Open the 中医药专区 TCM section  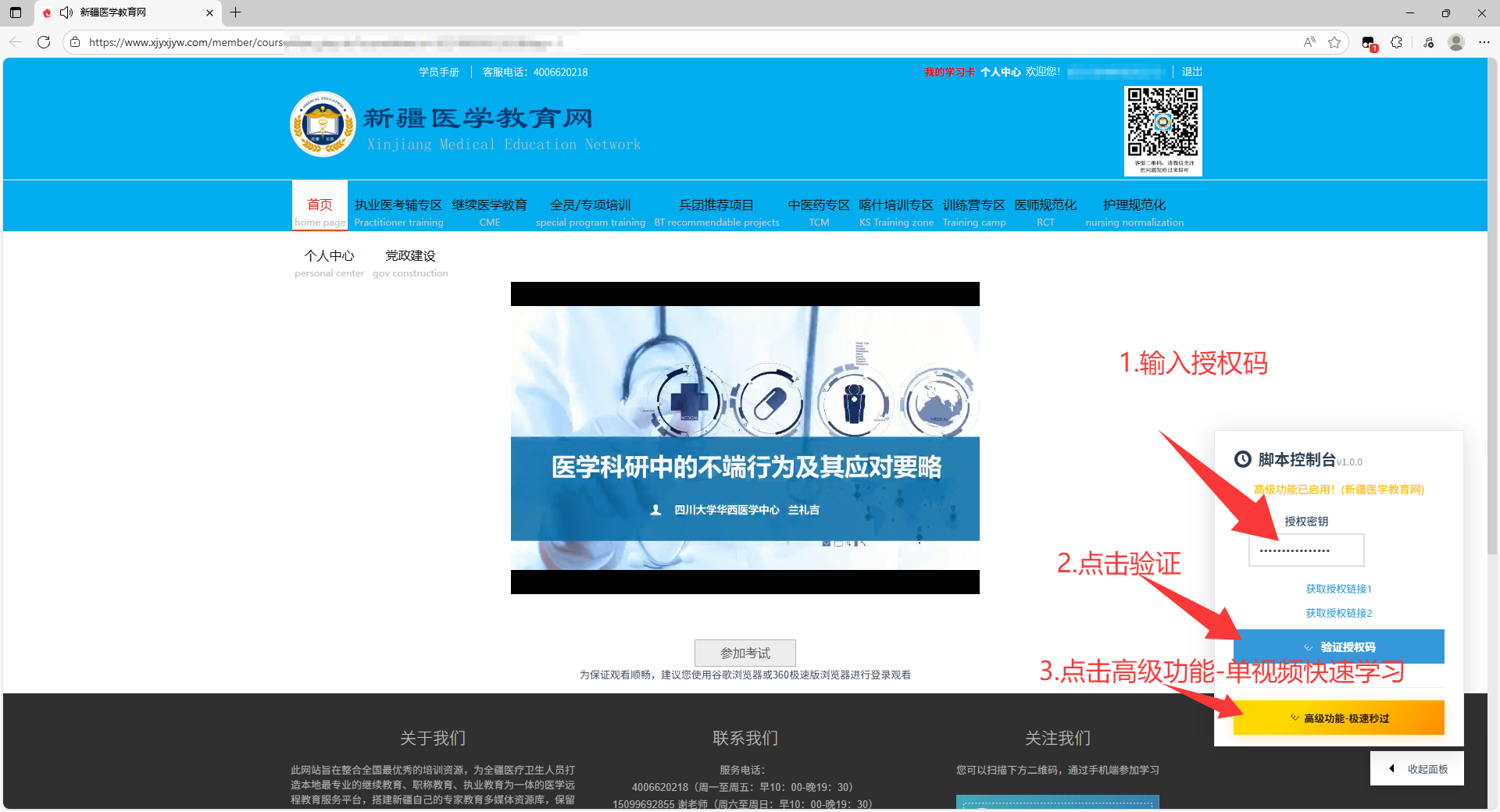coord(819,212)
